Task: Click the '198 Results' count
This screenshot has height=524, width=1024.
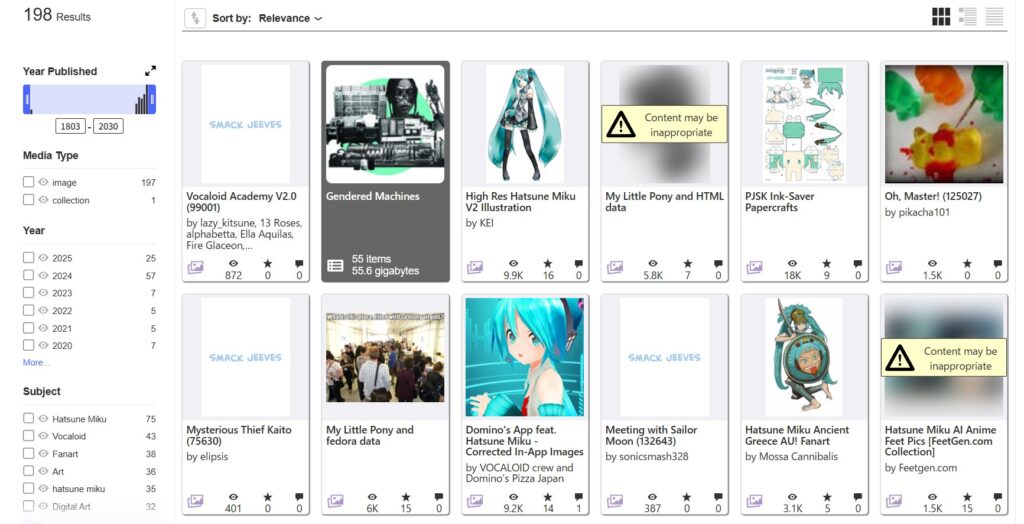Action: pyautogui.click(x=57, y=16)
